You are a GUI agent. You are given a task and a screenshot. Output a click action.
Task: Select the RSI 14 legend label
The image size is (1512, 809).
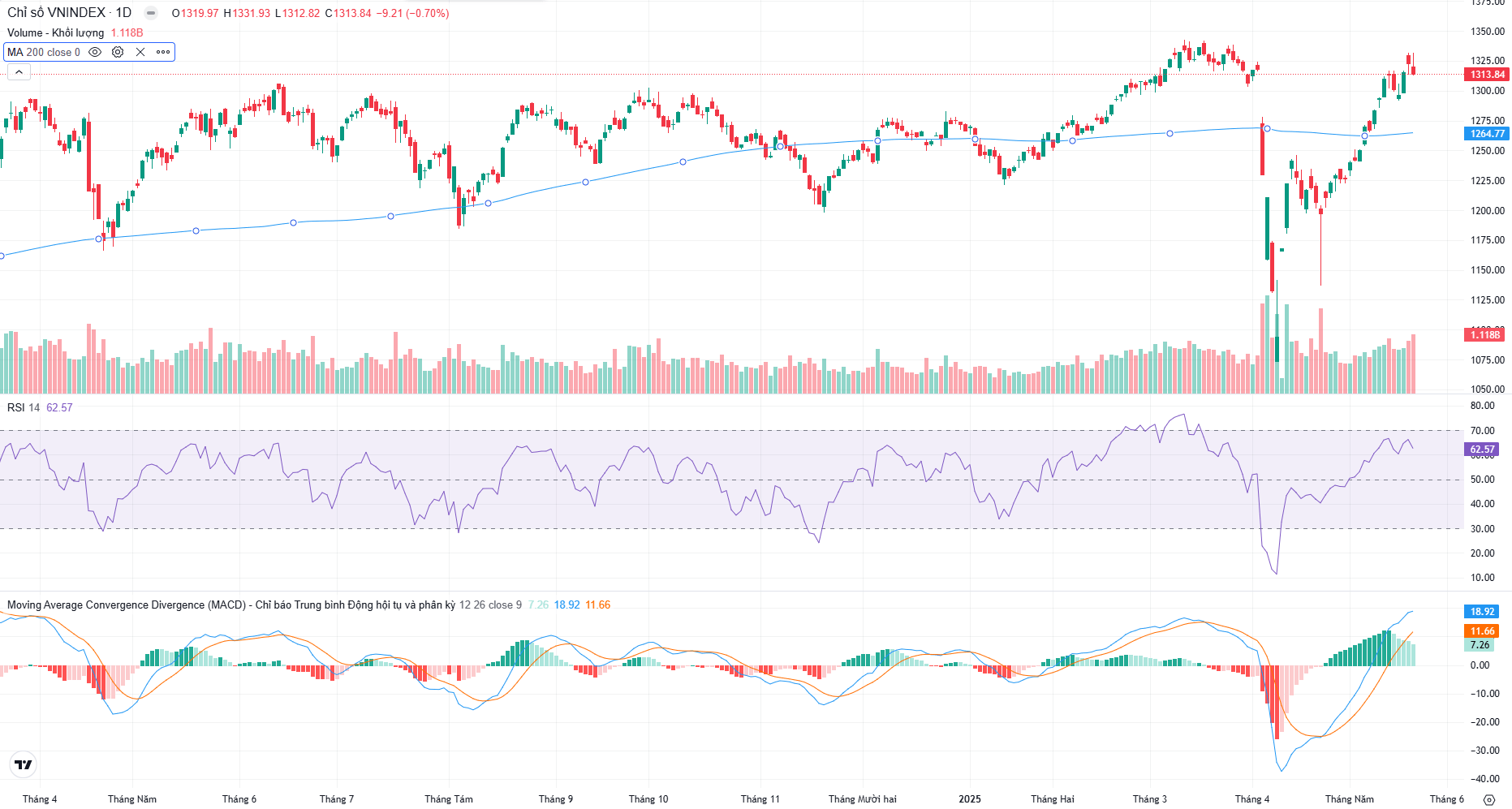pyautogui.click(x=24, y=407)
